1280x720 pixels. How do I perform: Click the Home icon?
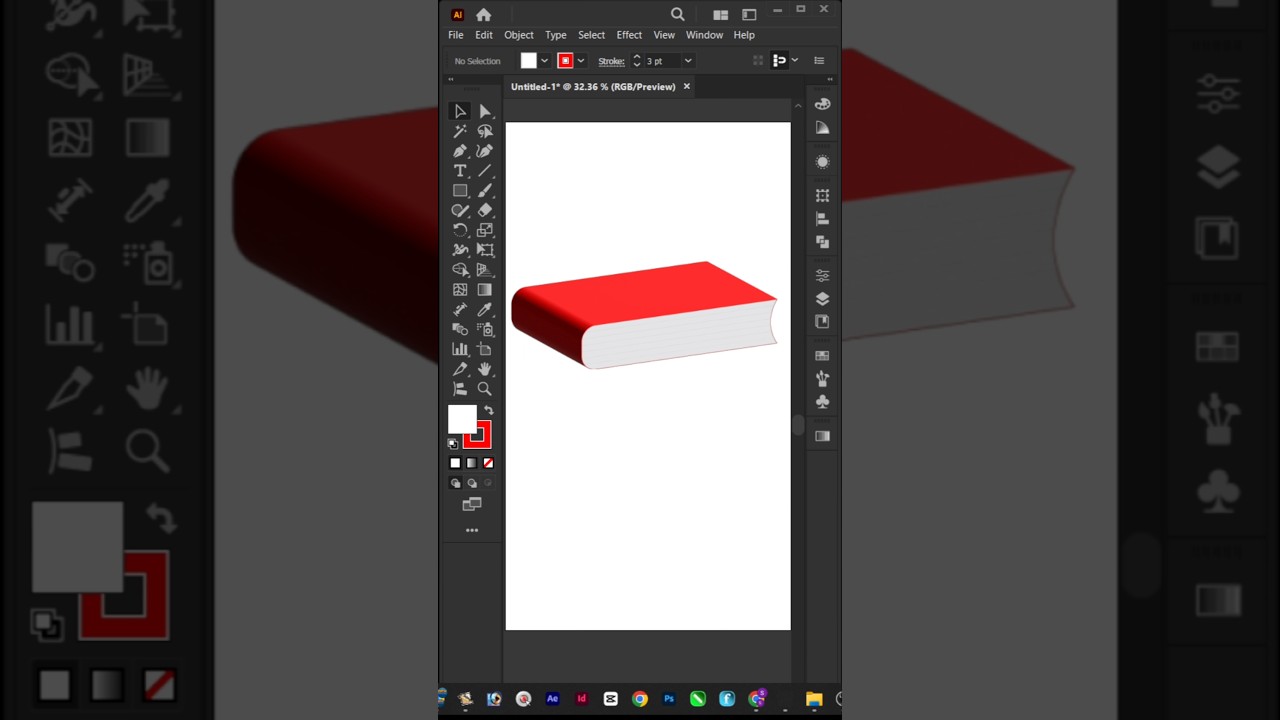[x=484, y=14]
